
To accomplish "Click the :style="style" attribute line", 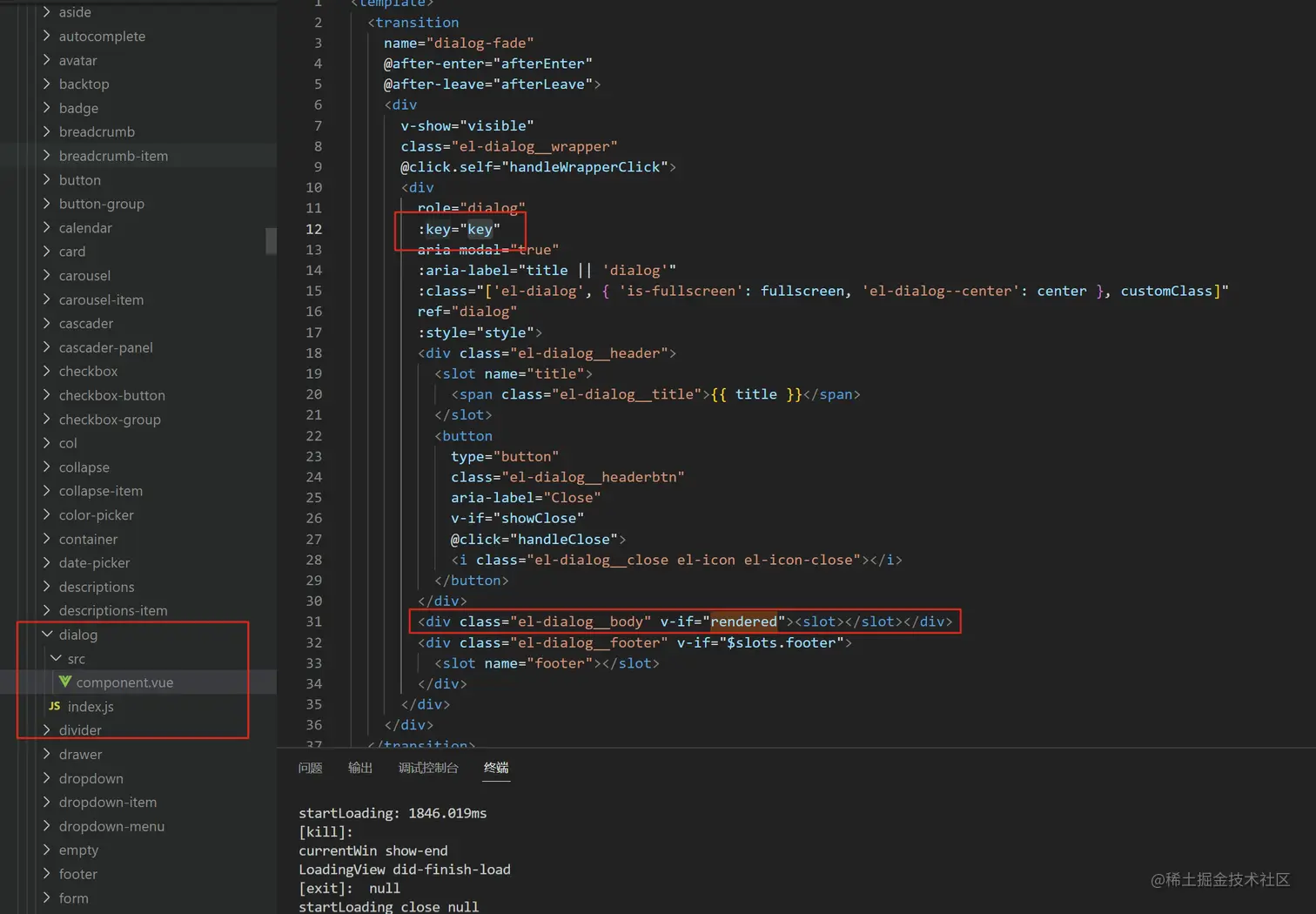I will (480, 332).
